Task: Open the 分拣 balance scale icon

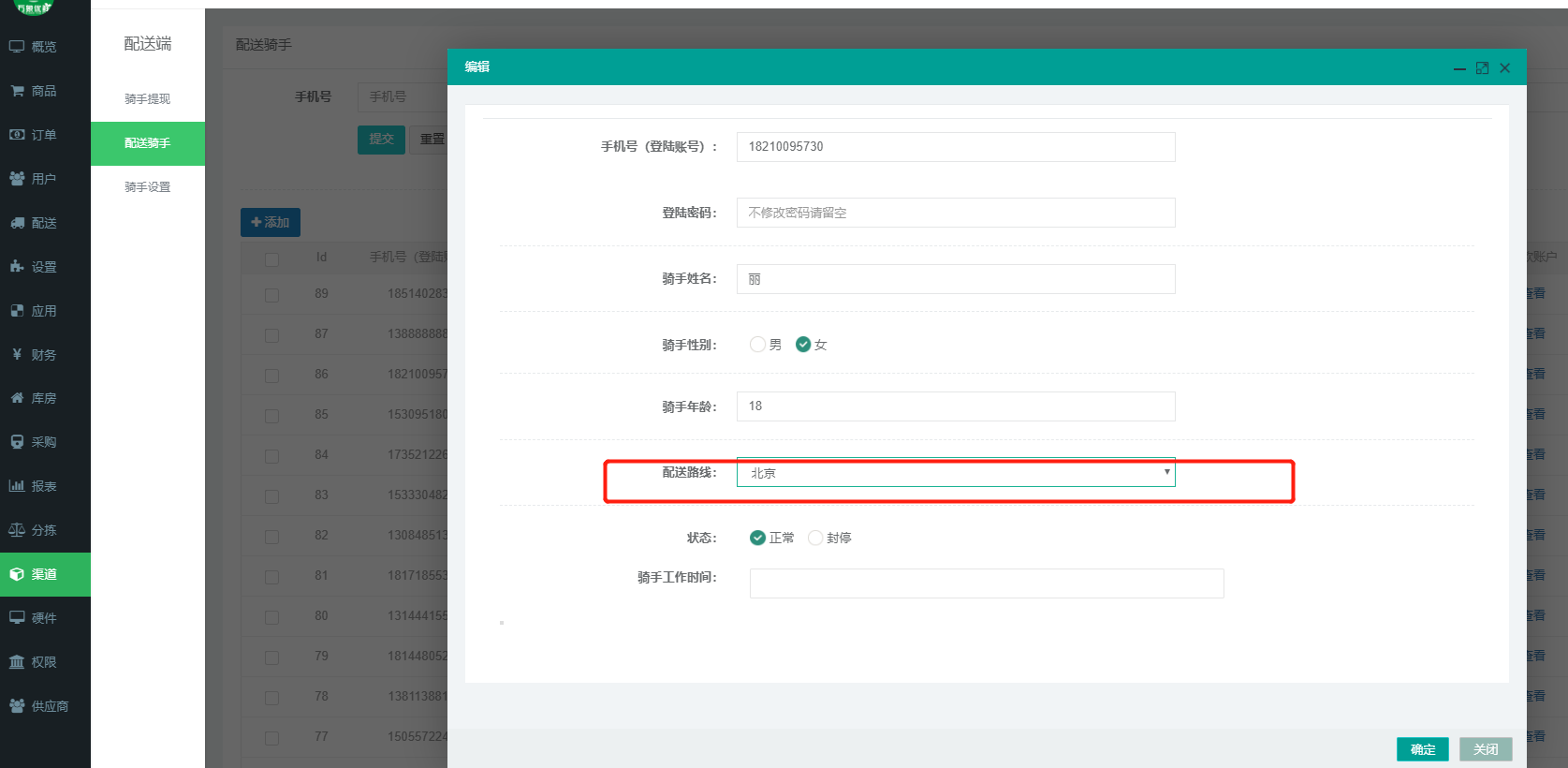Action: click(17, 530)
